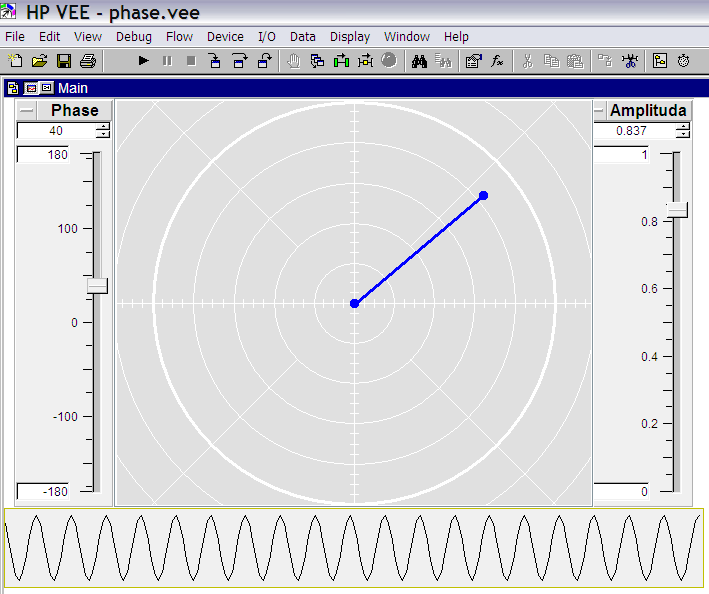The image size is (709, 594).
Task: Edit the Amplituda maximum field 1
Action: click(x=621, y=155)
